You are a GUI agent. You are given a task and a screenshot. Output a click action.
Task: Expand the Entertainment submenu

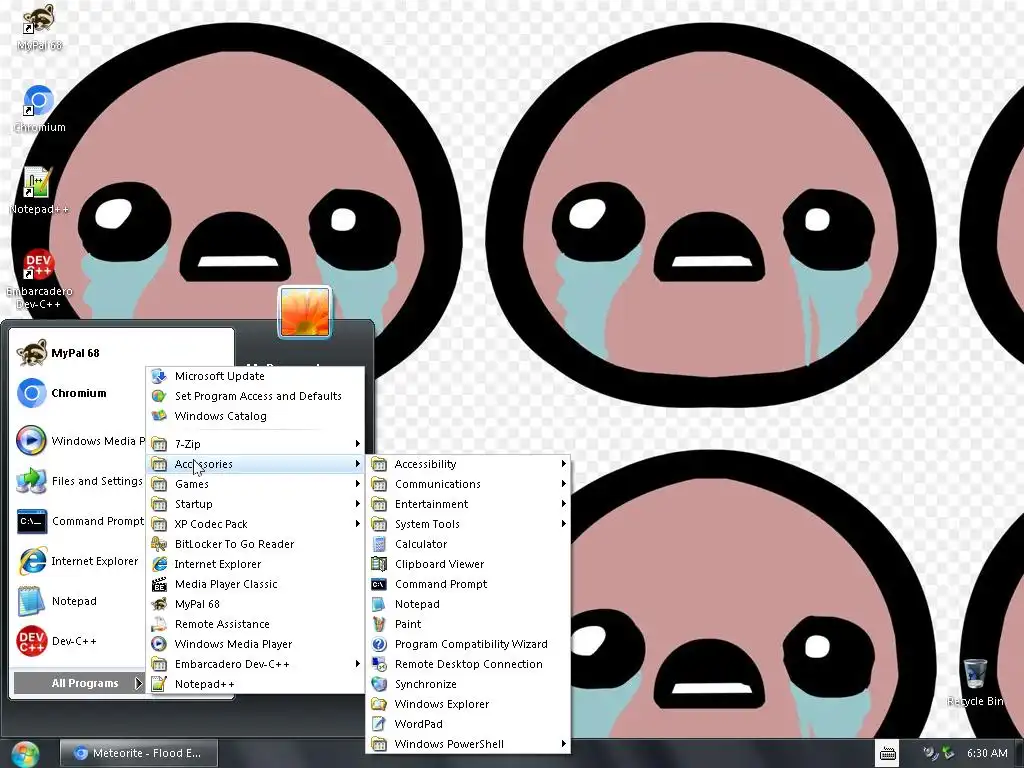tap(468, 504)
